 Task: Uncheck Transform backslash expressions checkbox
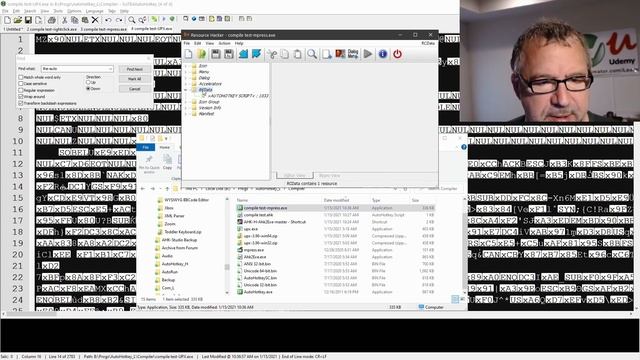coord(21,103)
